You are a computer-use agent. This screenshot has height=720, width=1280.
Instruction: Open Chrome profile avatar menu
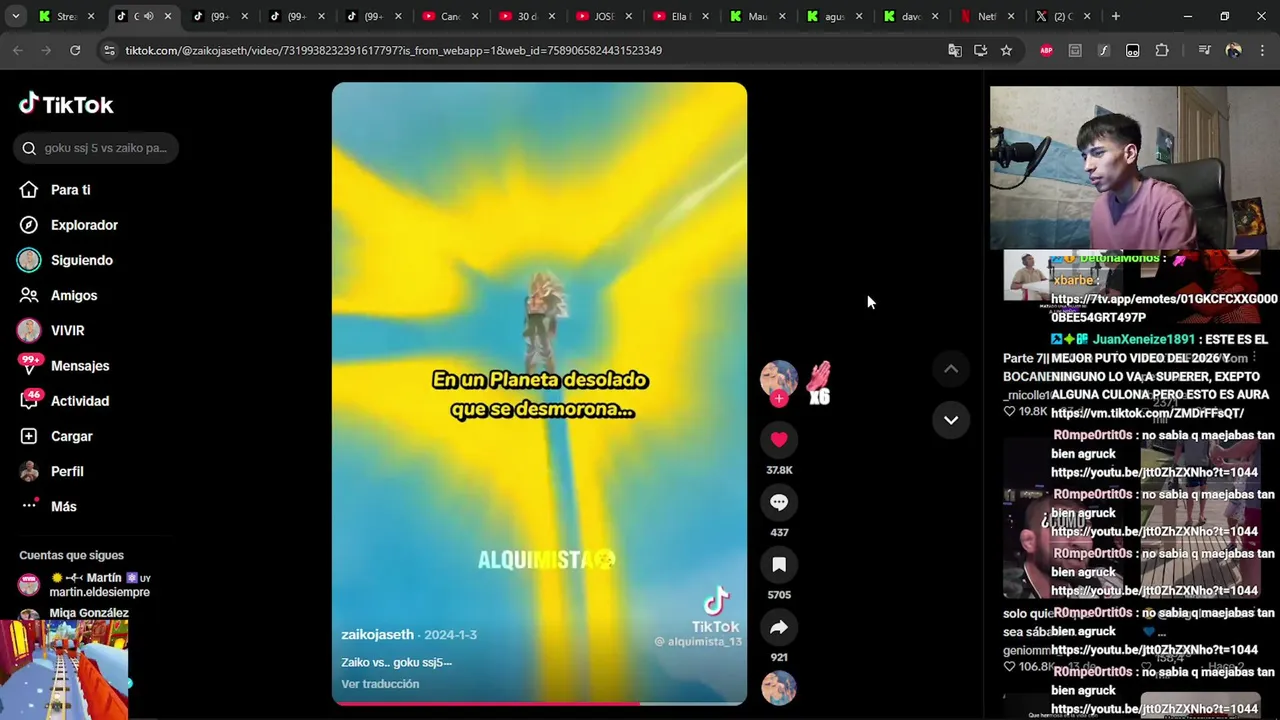click(1233, 50)
